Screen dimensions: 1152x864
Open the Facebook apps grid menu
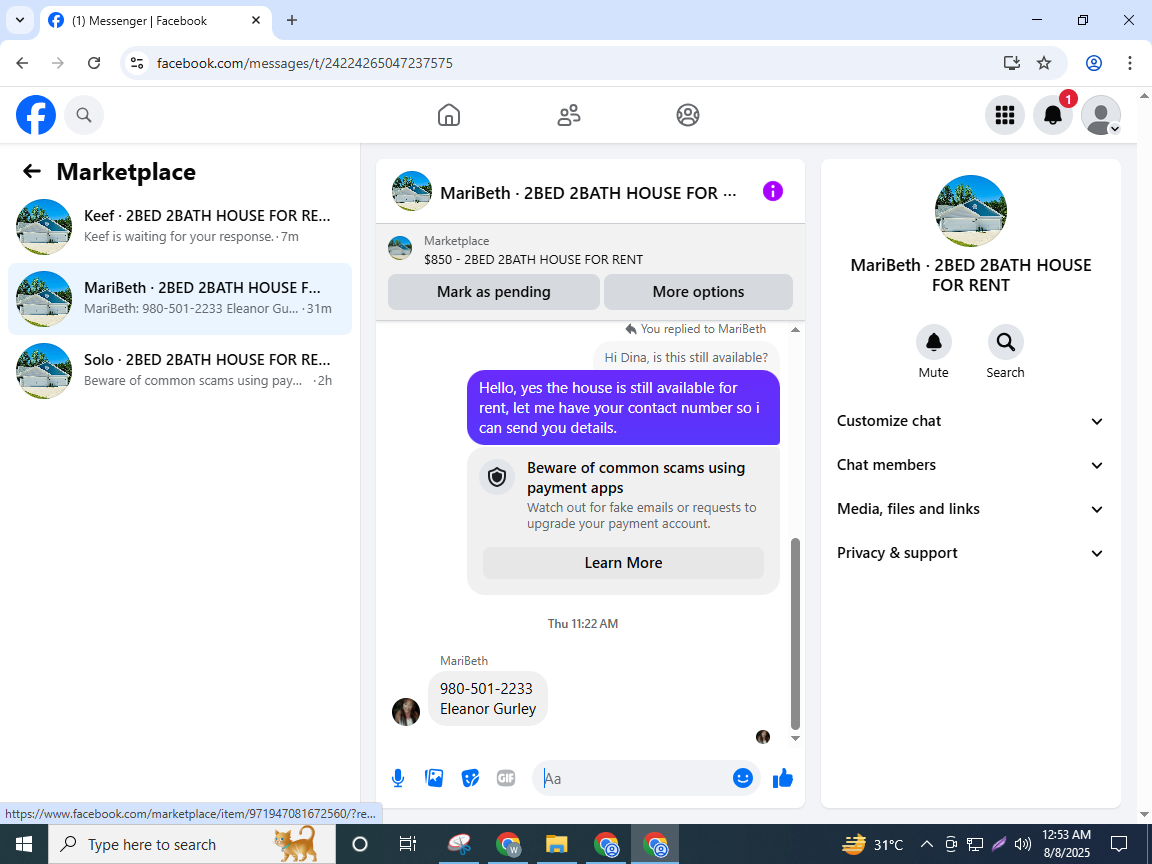point(1004,115)
